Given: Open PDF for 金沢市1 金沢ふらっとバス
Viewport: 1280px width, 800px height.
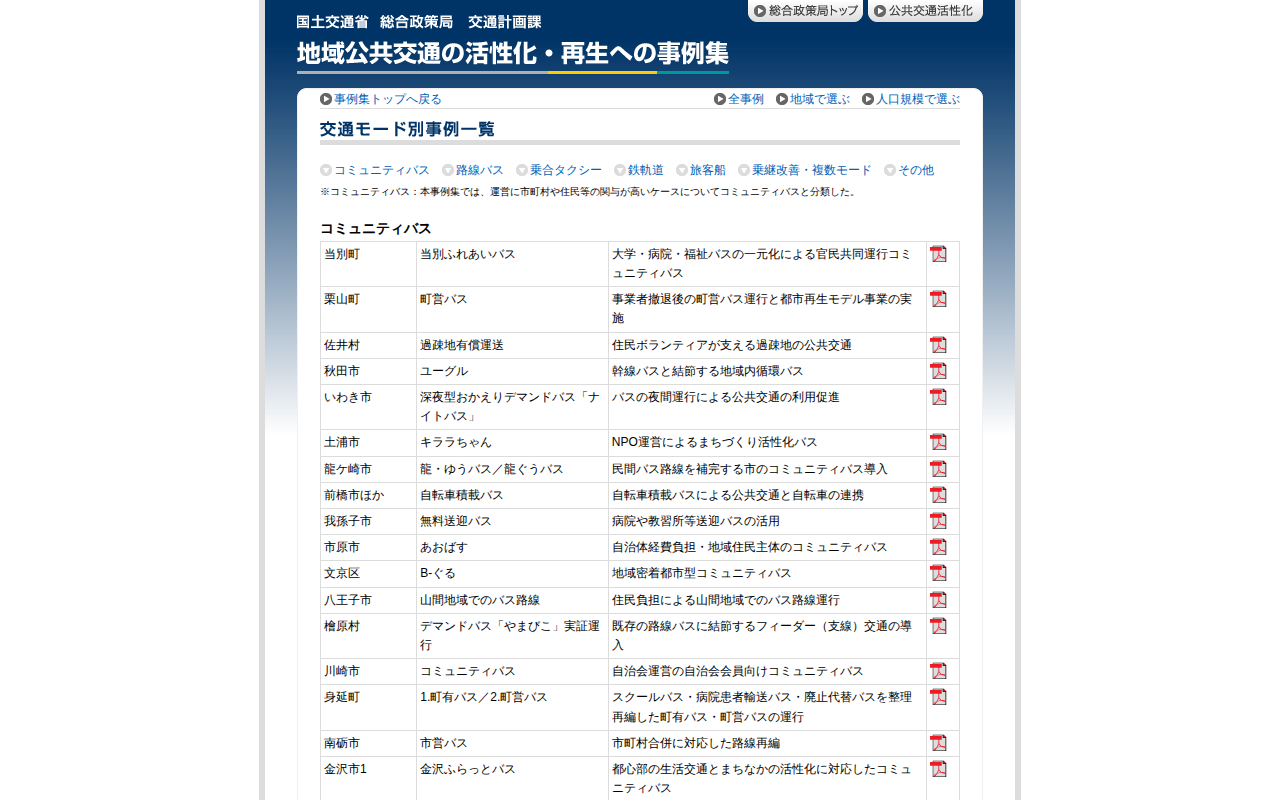Looking at the screenshot, I should point(938,769).
